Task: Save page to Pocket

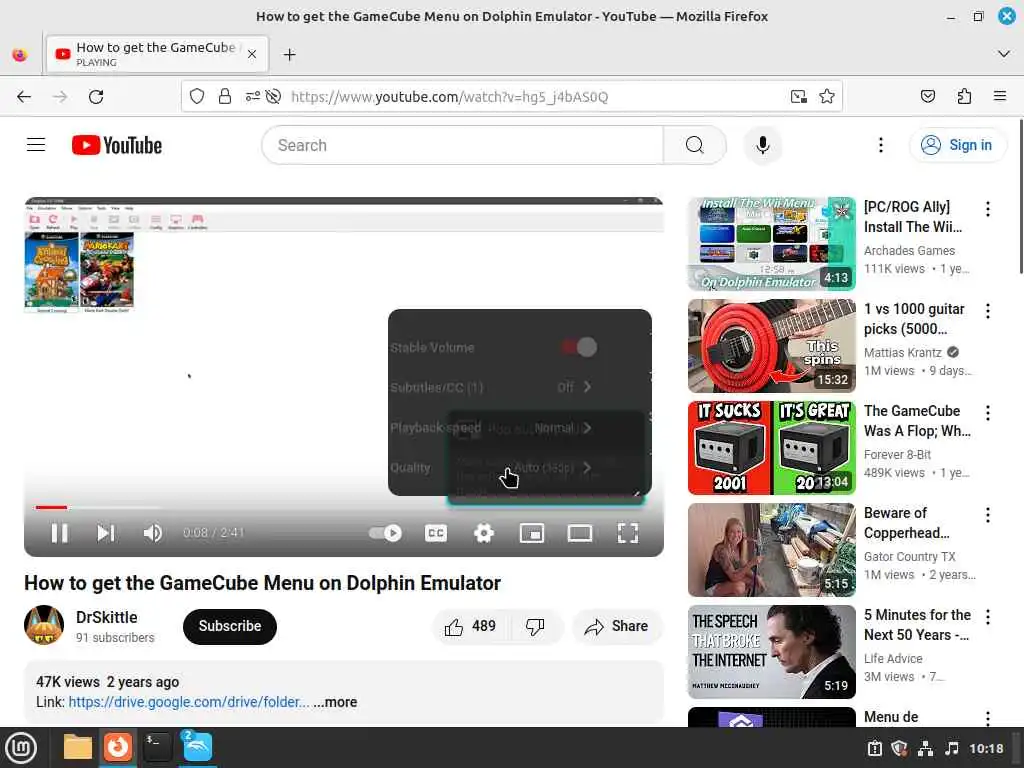Action: click(927, 97)
